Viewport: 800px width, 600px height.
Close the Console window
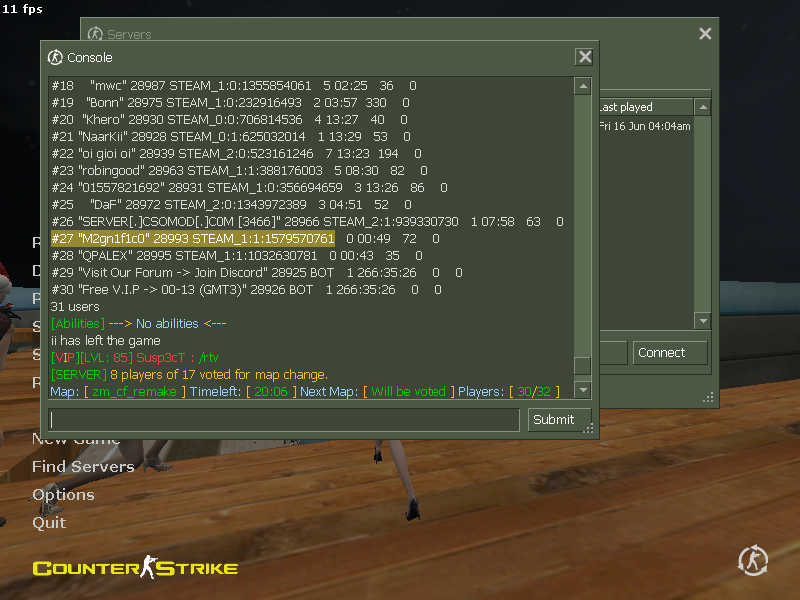(x=585, y=57)
